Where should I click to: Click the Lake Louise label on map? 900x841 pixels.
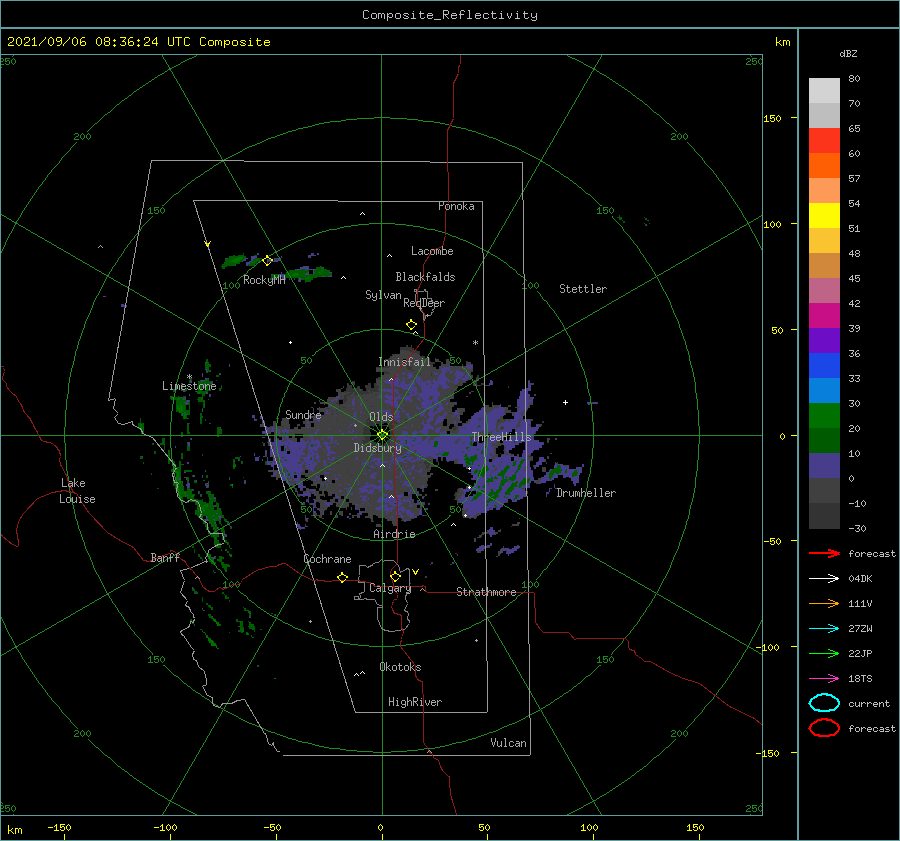77,491
